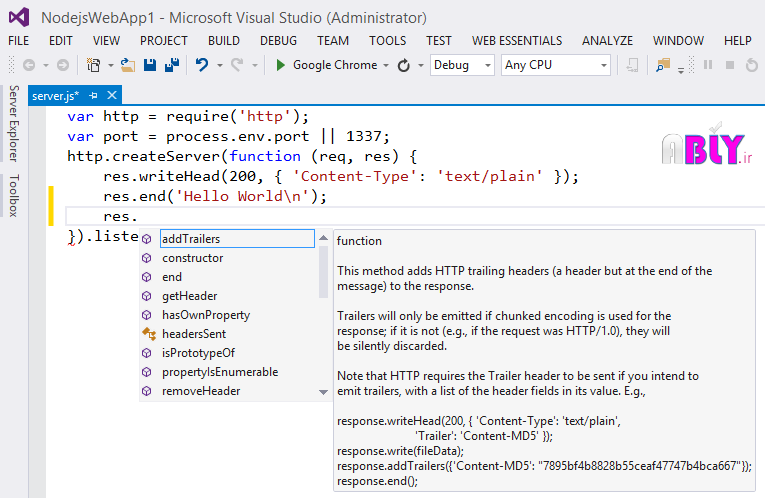
Task: Save the current file with disk icon
Action: [150, 65]
